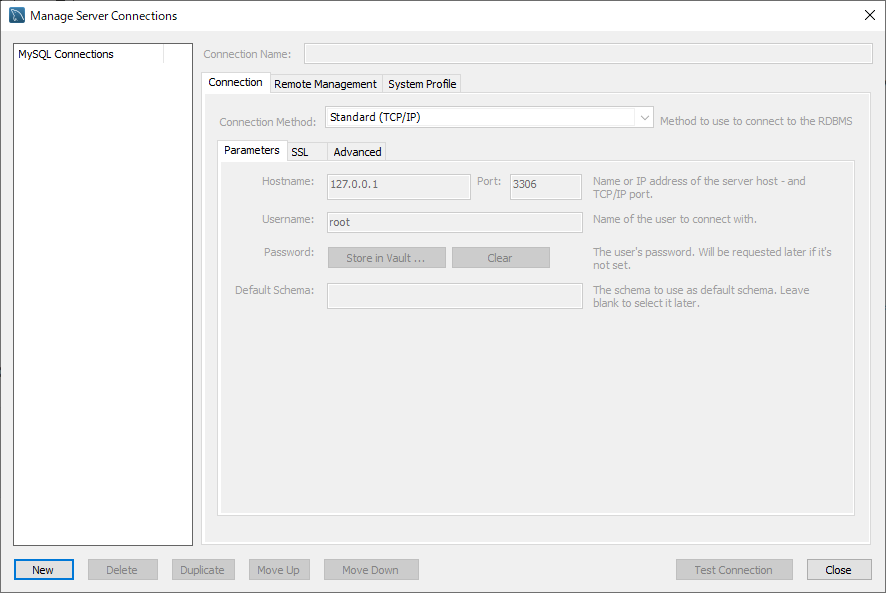The height and width of the screenshot is (593, 886).
Task: Click the Username field containing root
Action: click(x=455, y=222)
